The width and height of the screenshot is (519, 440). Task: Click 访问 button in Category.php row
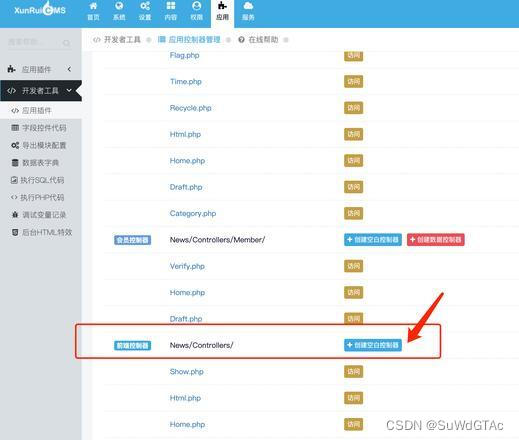[353, 213]
